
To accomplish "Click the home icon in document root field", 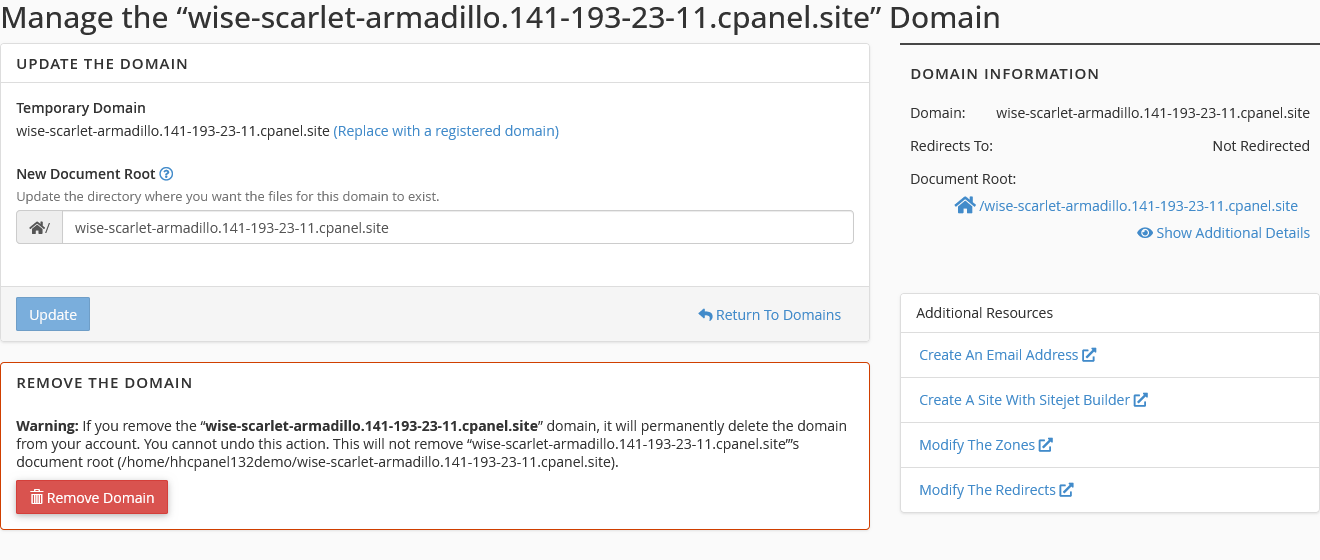I will 37,228.
